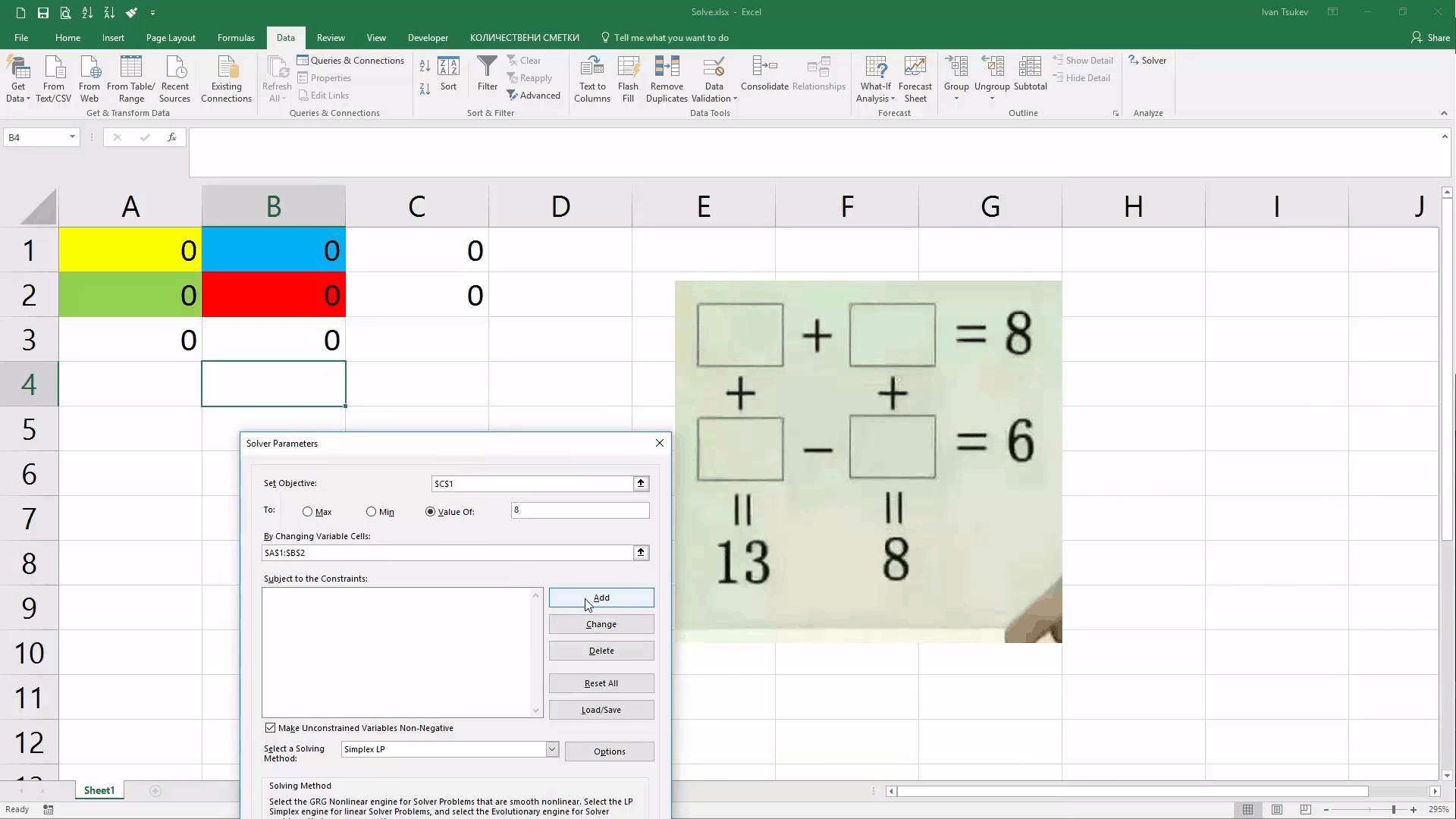This screenshot has width=1456, height=819.
Task: Open the Select a Solving Method dropdown
Action: pyautogui.click(x=551, y=749)
